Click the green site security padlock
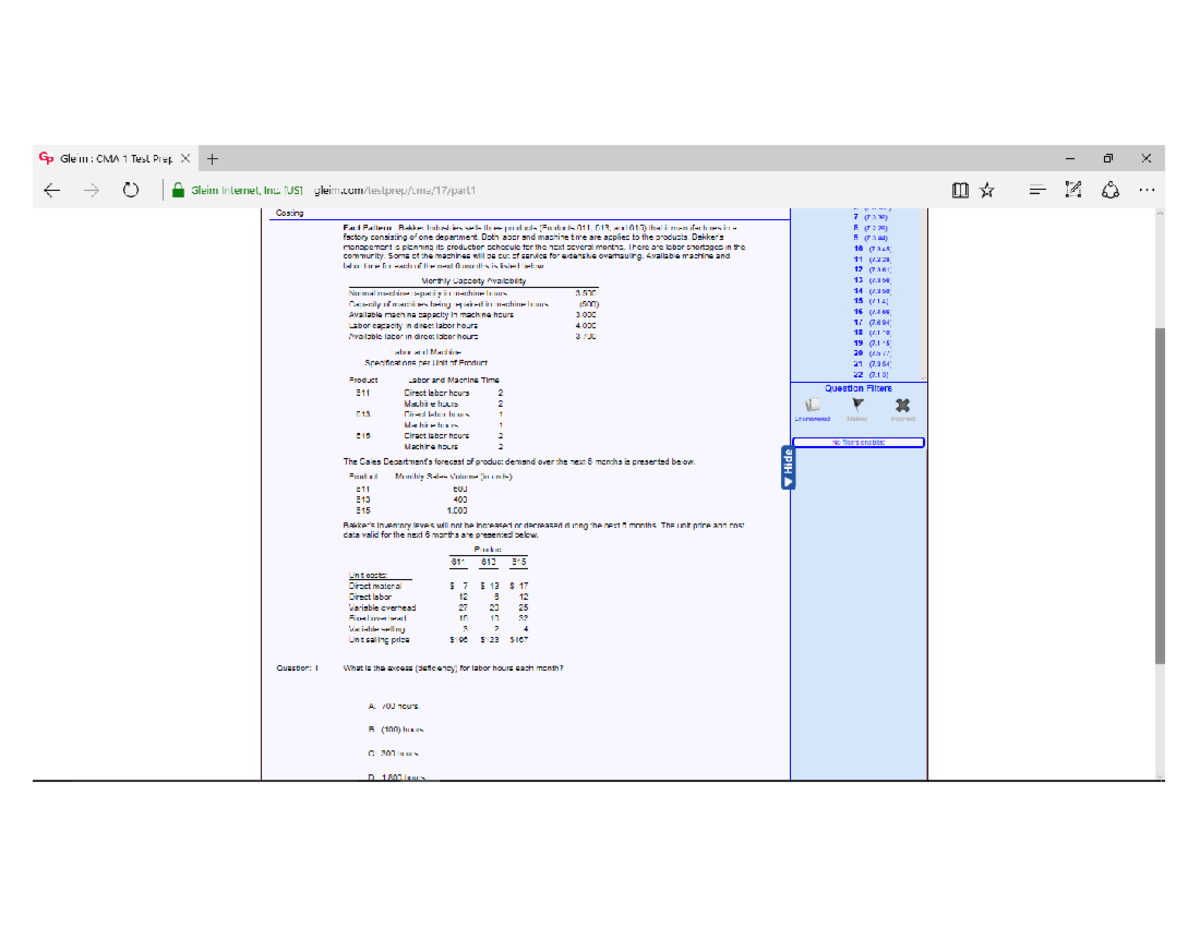Viewport: 1200px width, 927px height. coord(177,190)
